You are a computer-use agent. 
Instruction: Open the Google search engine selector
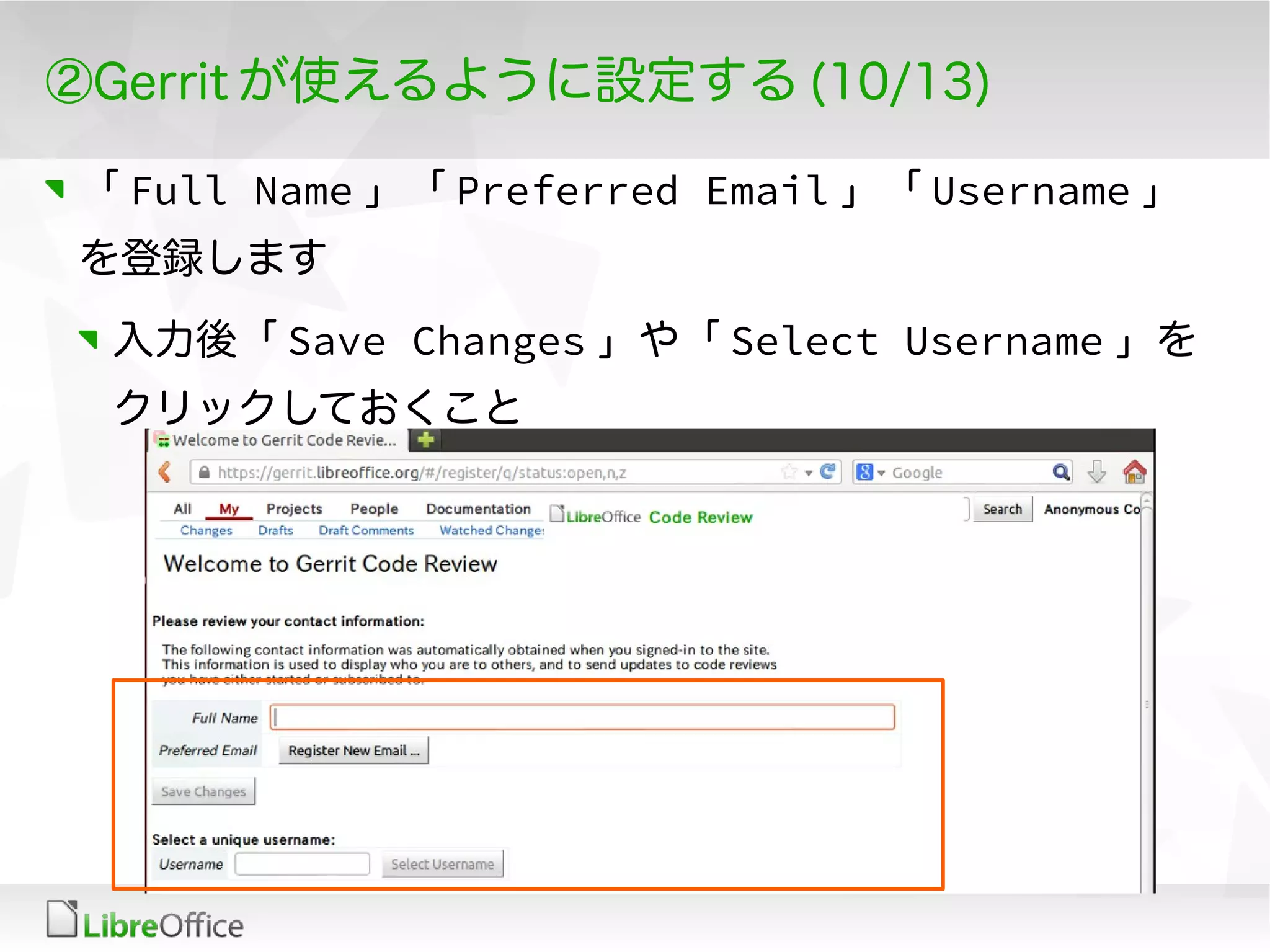tap(870, 472)
